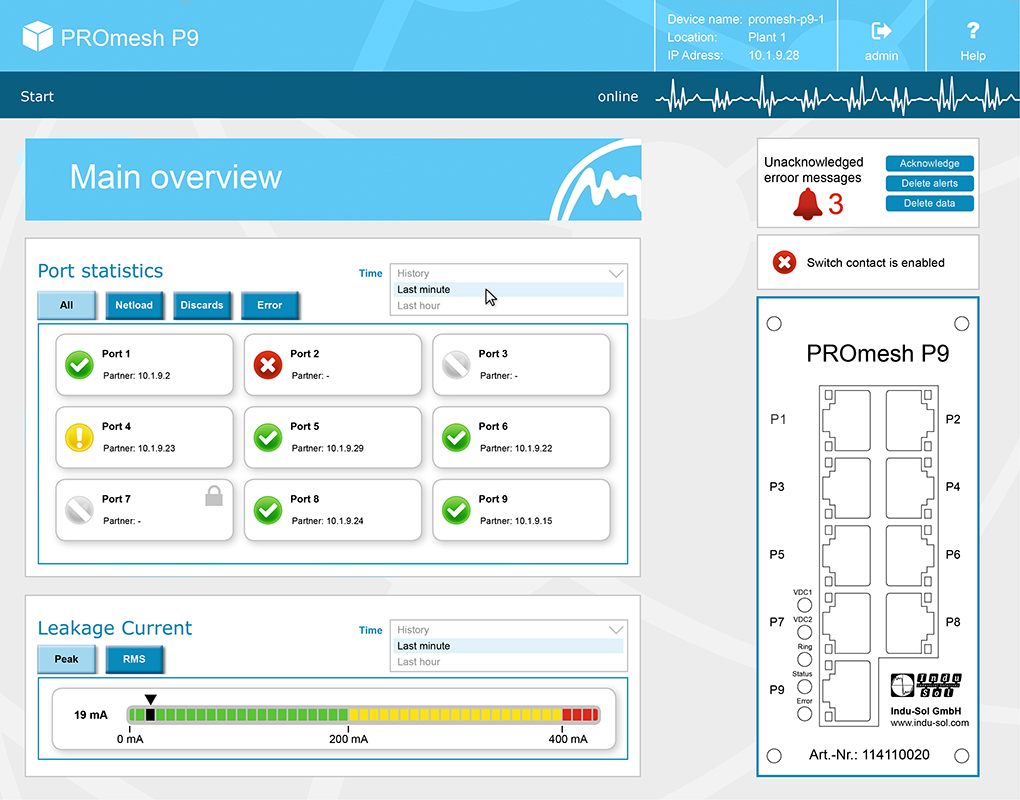Click the red error icon on Port 2
The width and height of the screenshot is (1020, 800).
pos(267,365)
